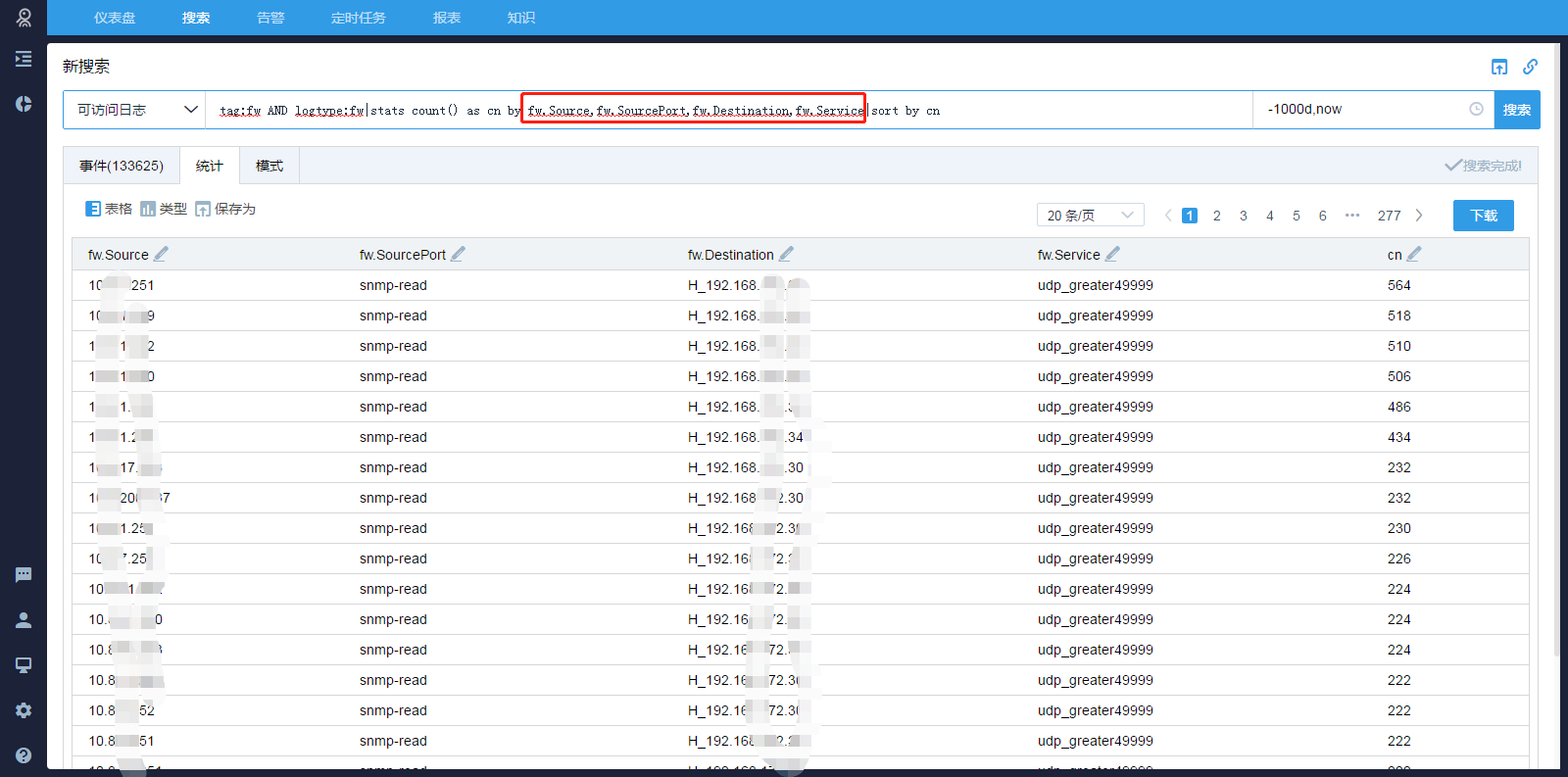Screen dimensions: 1568x777
Task: Open the settings gear in left sidebar
Action: pos(24,710)
